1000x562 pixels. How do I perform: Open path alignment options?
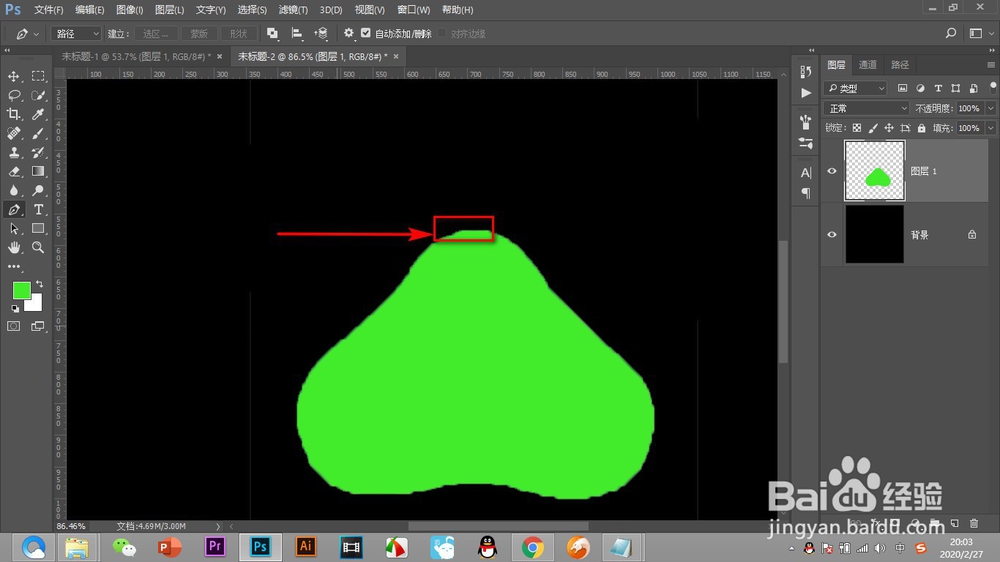click(x=297, y=33)
